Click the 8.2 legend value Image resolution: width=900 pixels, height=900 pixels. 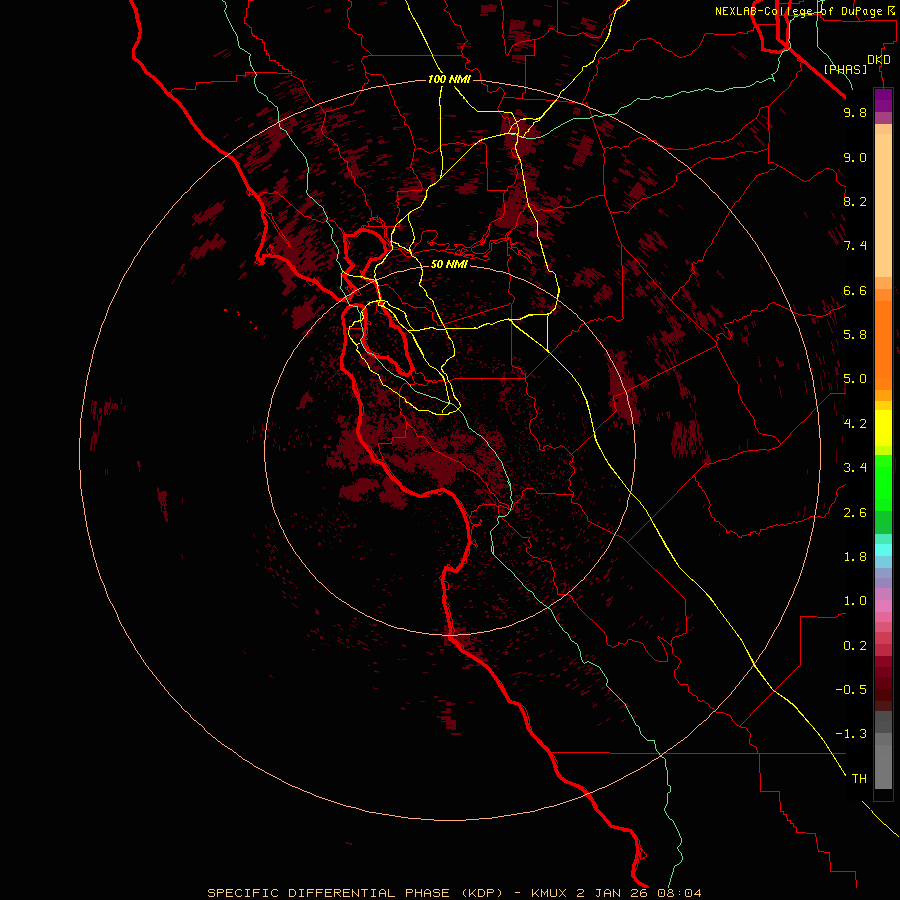(x=855, y=201)
